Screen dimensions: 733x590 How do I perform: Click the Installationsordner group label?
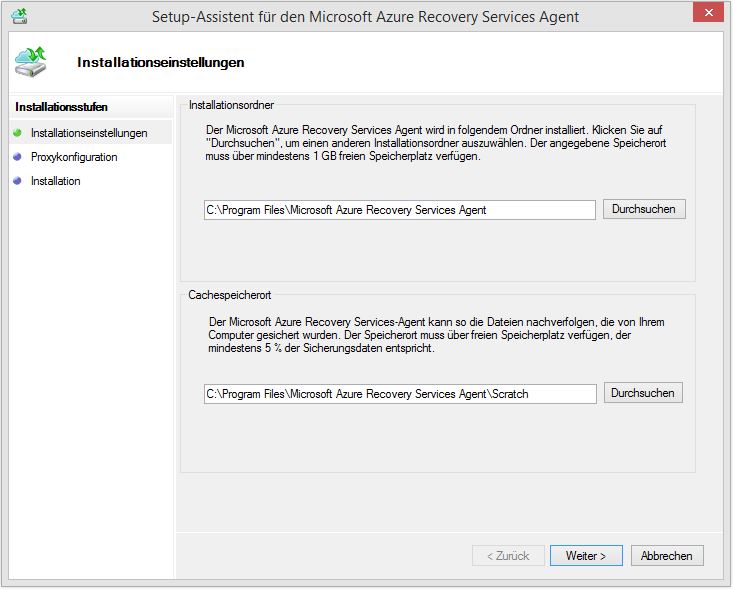pyautogui.click(x=231, y=105)
